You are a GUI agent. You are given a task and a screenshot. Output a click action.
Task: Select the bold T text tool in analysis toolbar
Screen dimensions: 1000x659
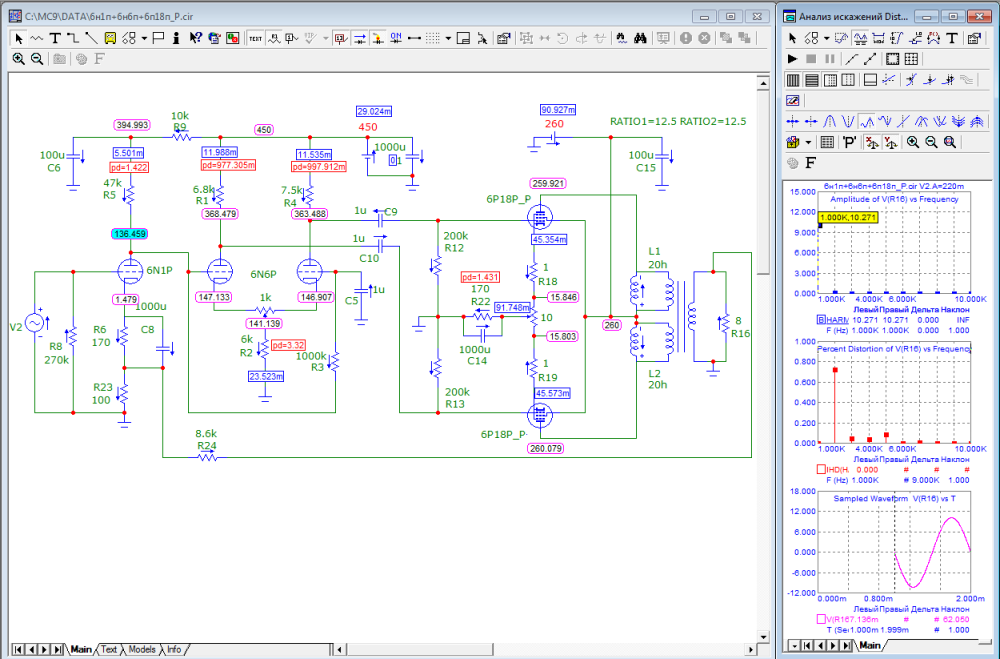pos(953,38)
